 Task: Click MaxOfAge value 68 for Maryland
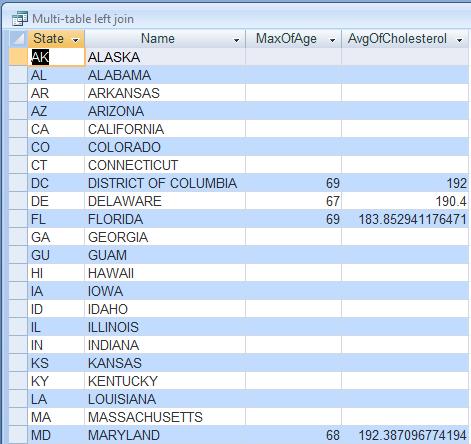[x=294, y=435]
